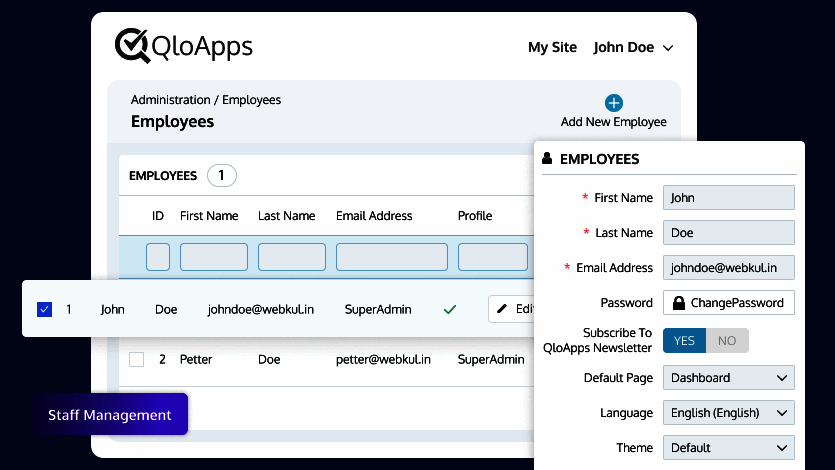Click the First Name filter field
Screen dimensions: 835x470
(x=213, y=257)
